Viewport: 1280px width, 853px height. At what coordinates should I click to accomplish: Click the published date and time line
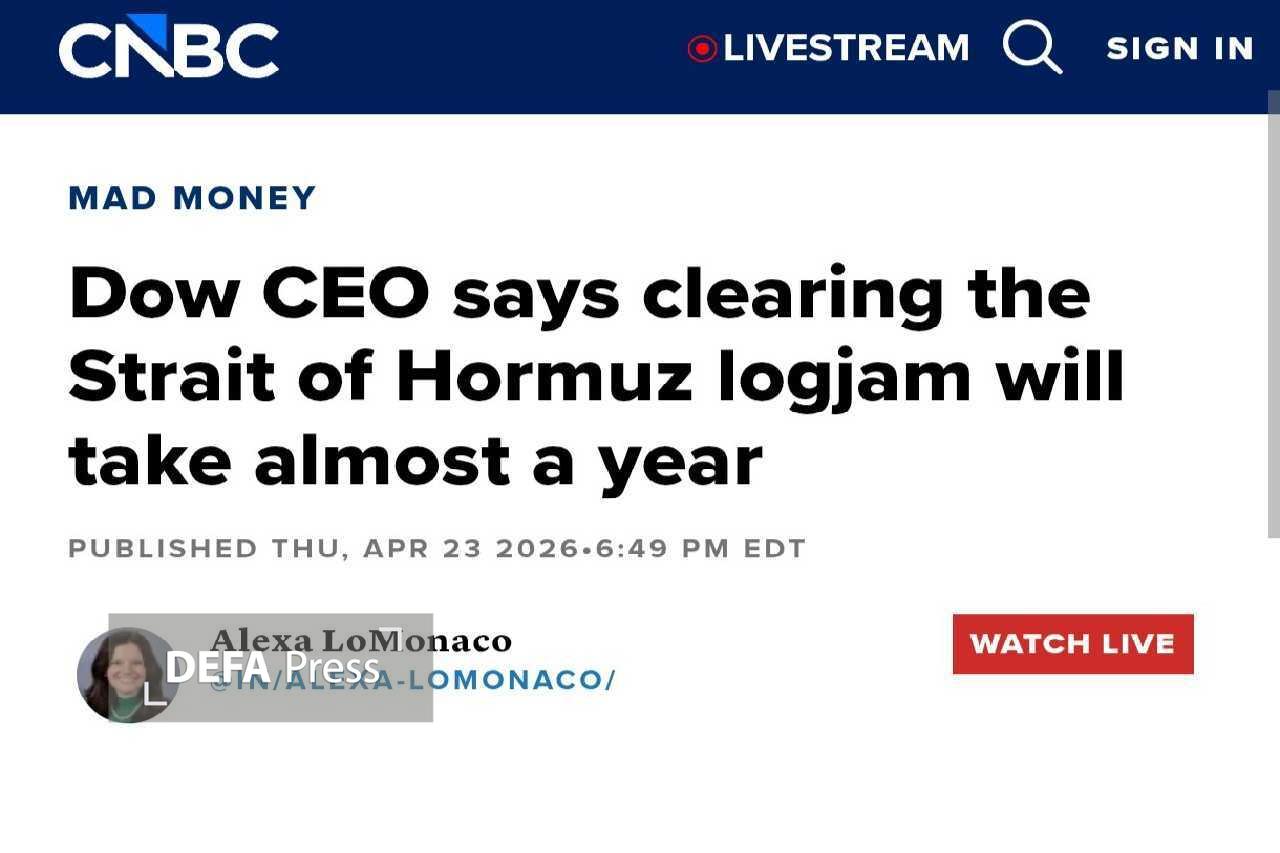pyautogui.click(x=436, y=548)
